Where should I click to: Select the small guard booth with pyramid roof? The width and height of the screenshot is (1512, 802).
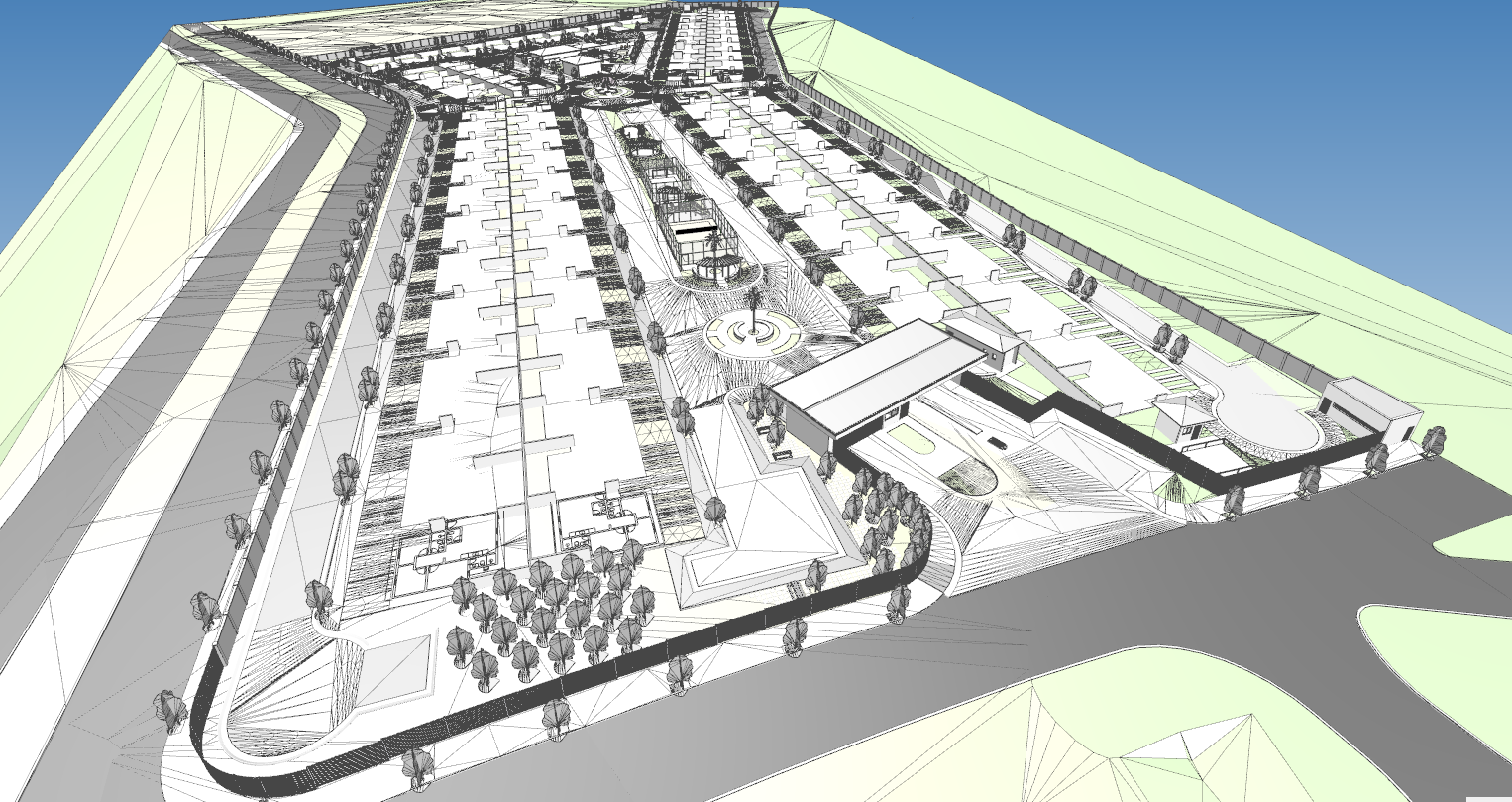(1183, 418)
